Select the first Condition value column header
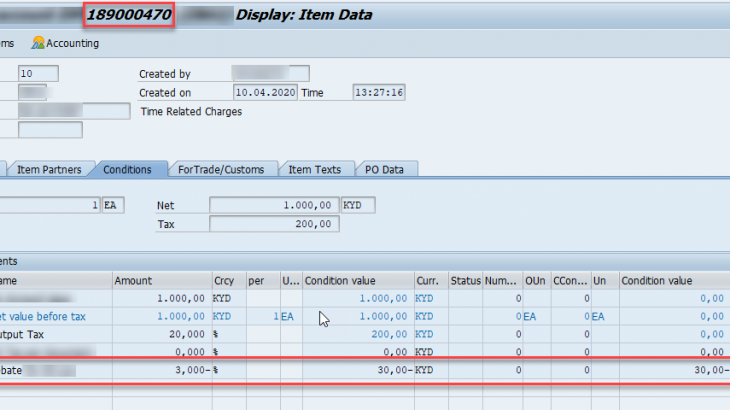Image resolution: width=730 pixels, height=410 pixels. (x=358, y=281)
